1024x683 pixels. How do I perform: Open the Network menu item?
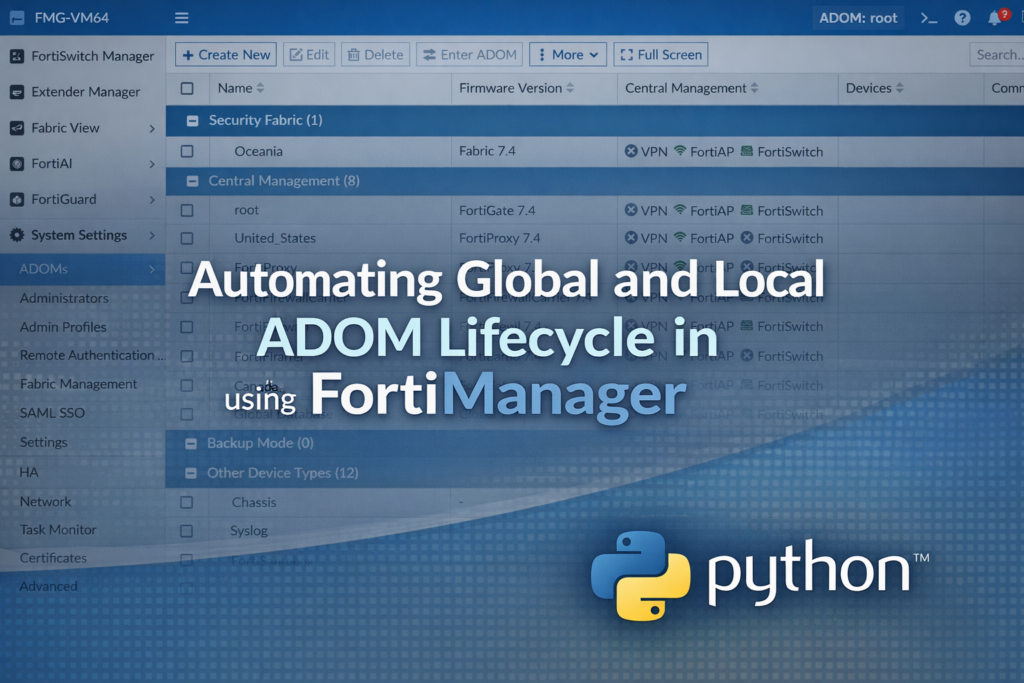(x=45, y=501)
